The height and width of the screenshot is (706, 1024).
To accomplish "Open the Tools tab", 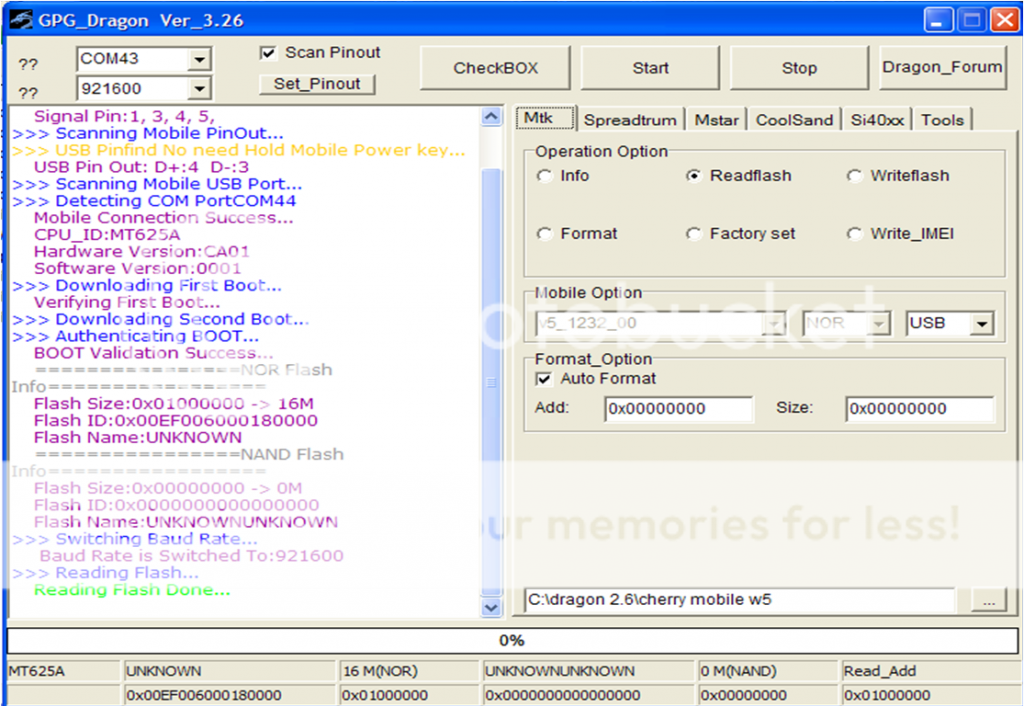I will pyautogui.click(x=942, y=120).
